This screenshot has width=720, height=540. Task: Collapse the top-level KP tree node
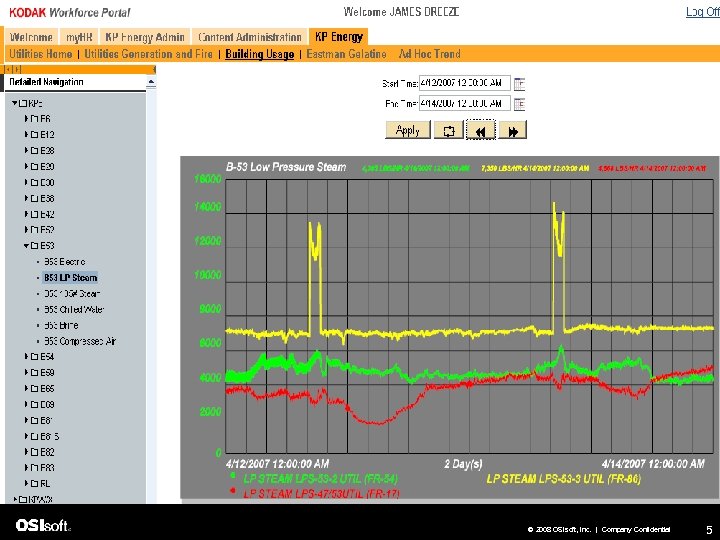(x=15, y=103)
